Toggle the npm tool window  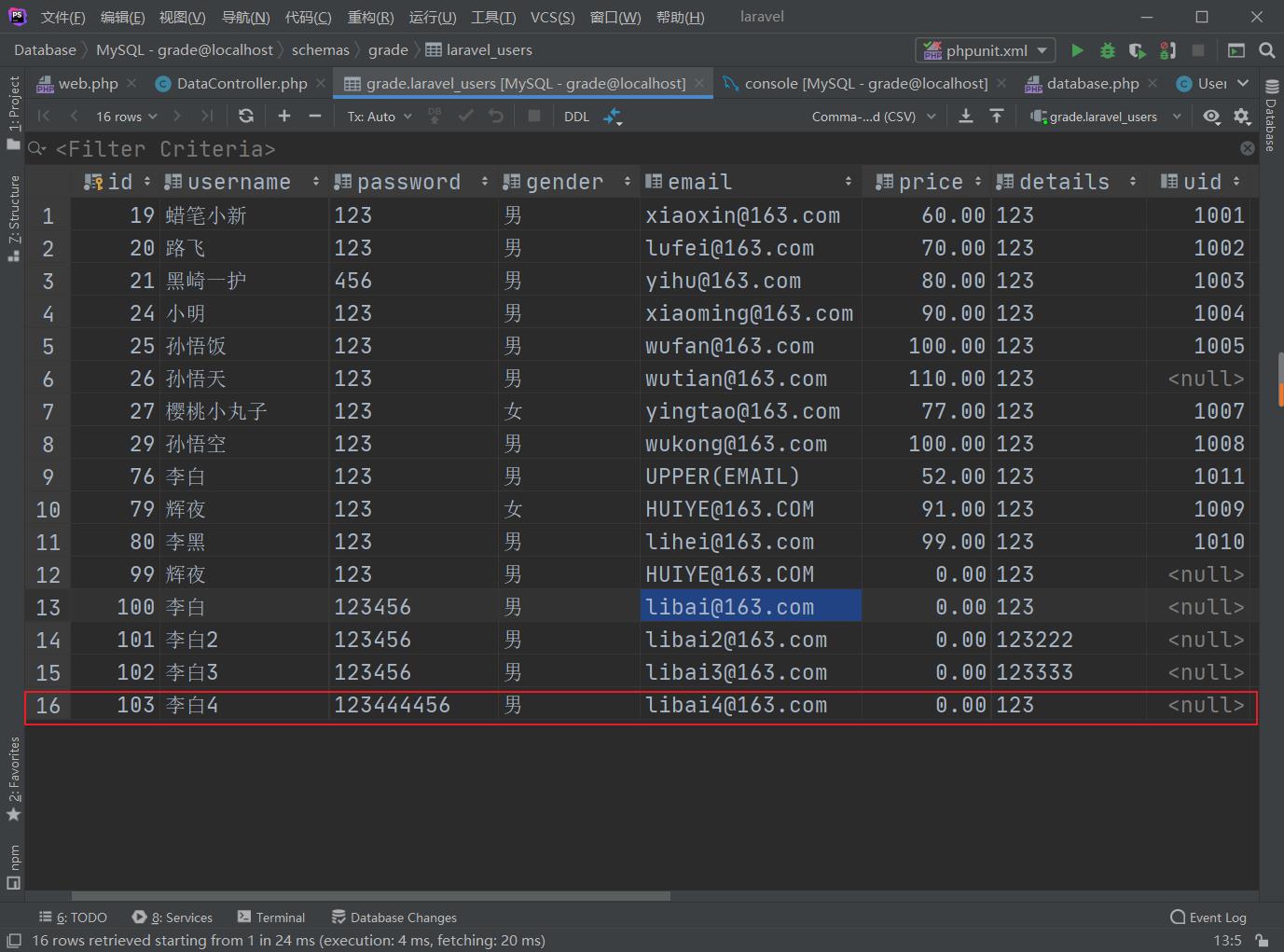13,867
